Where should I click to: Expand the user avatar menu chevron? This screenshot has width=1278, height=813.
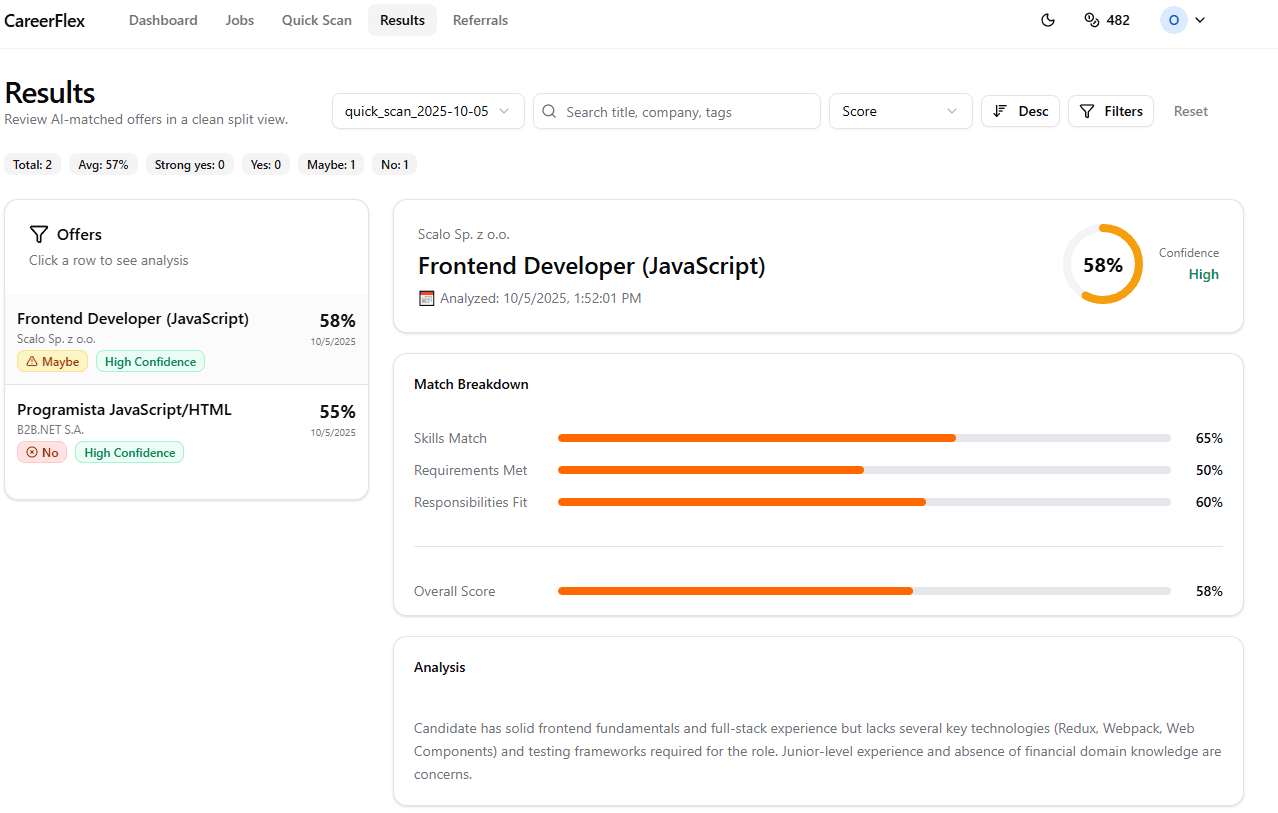pos(1199,20)
